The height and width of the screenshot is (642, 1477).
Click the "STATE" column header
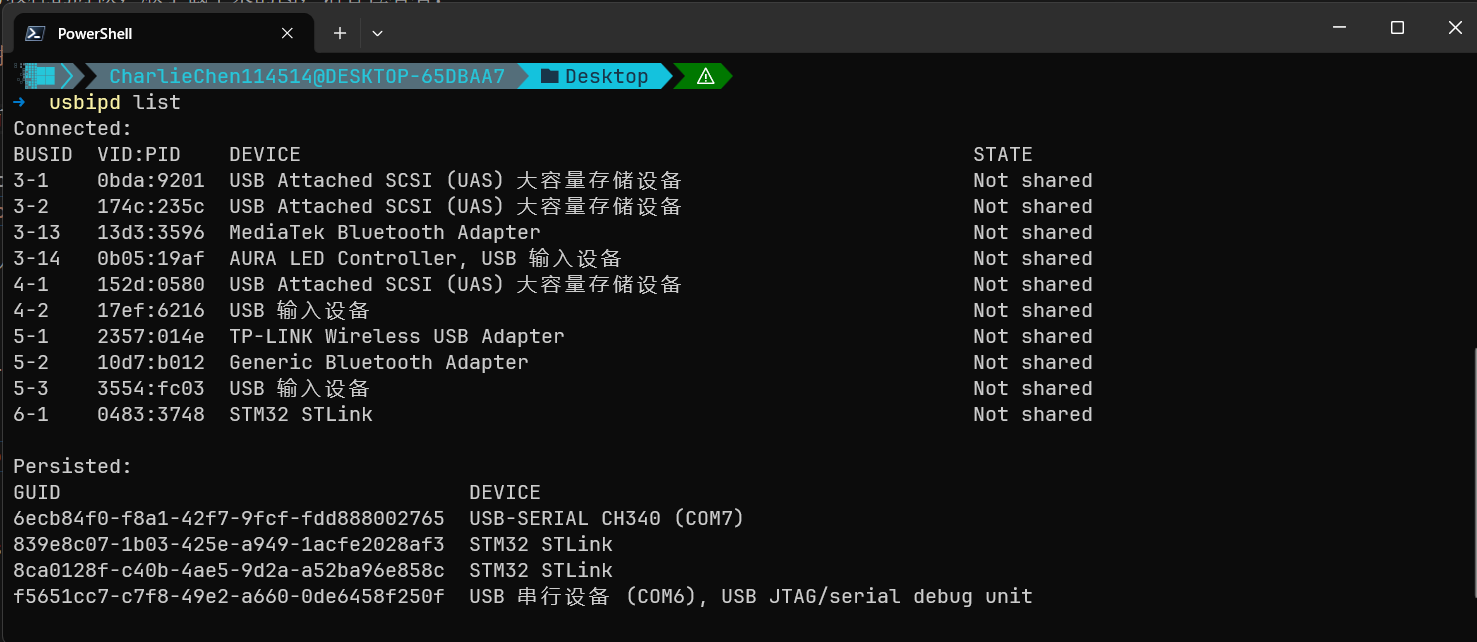1003,154
